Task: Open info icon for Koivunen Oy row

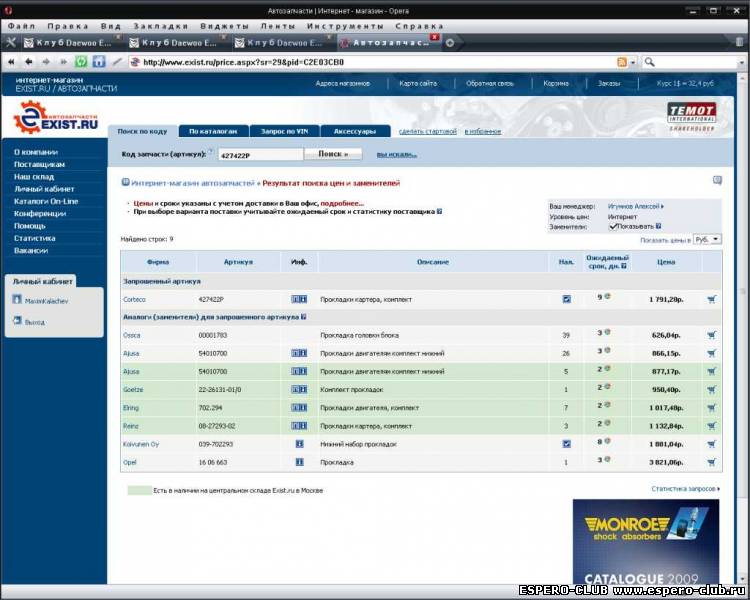Action: [299, 444]
